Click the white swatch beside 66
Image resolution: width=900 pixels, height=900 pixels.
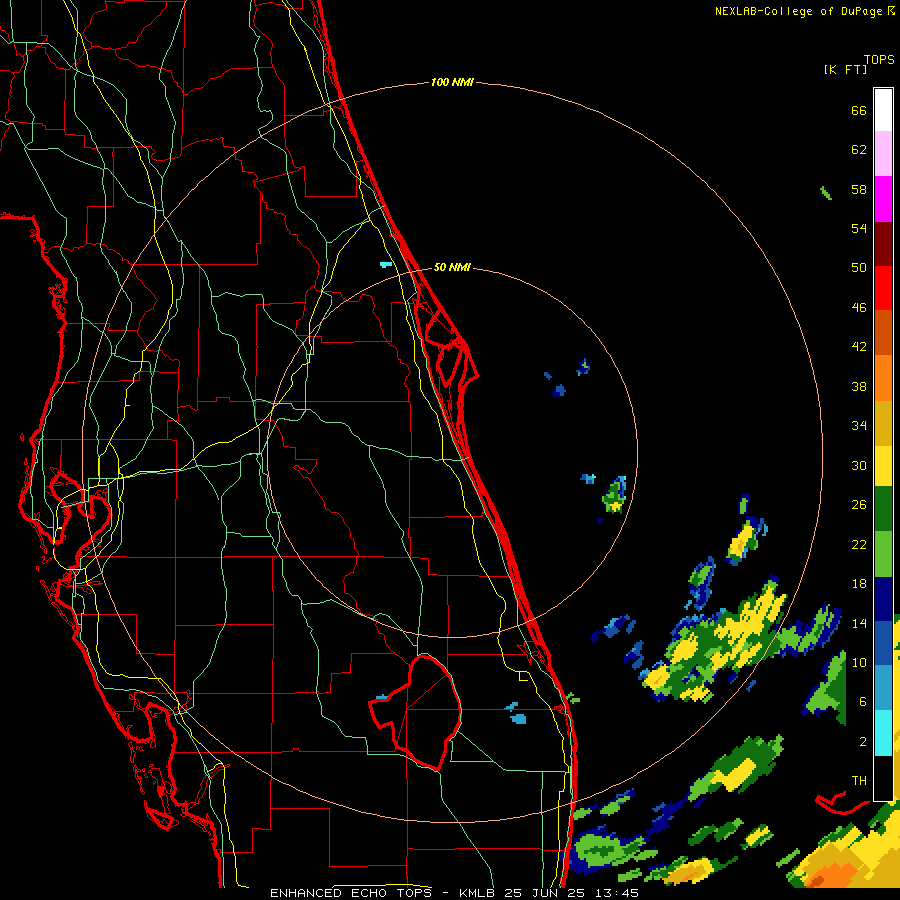tap(883, 110)
